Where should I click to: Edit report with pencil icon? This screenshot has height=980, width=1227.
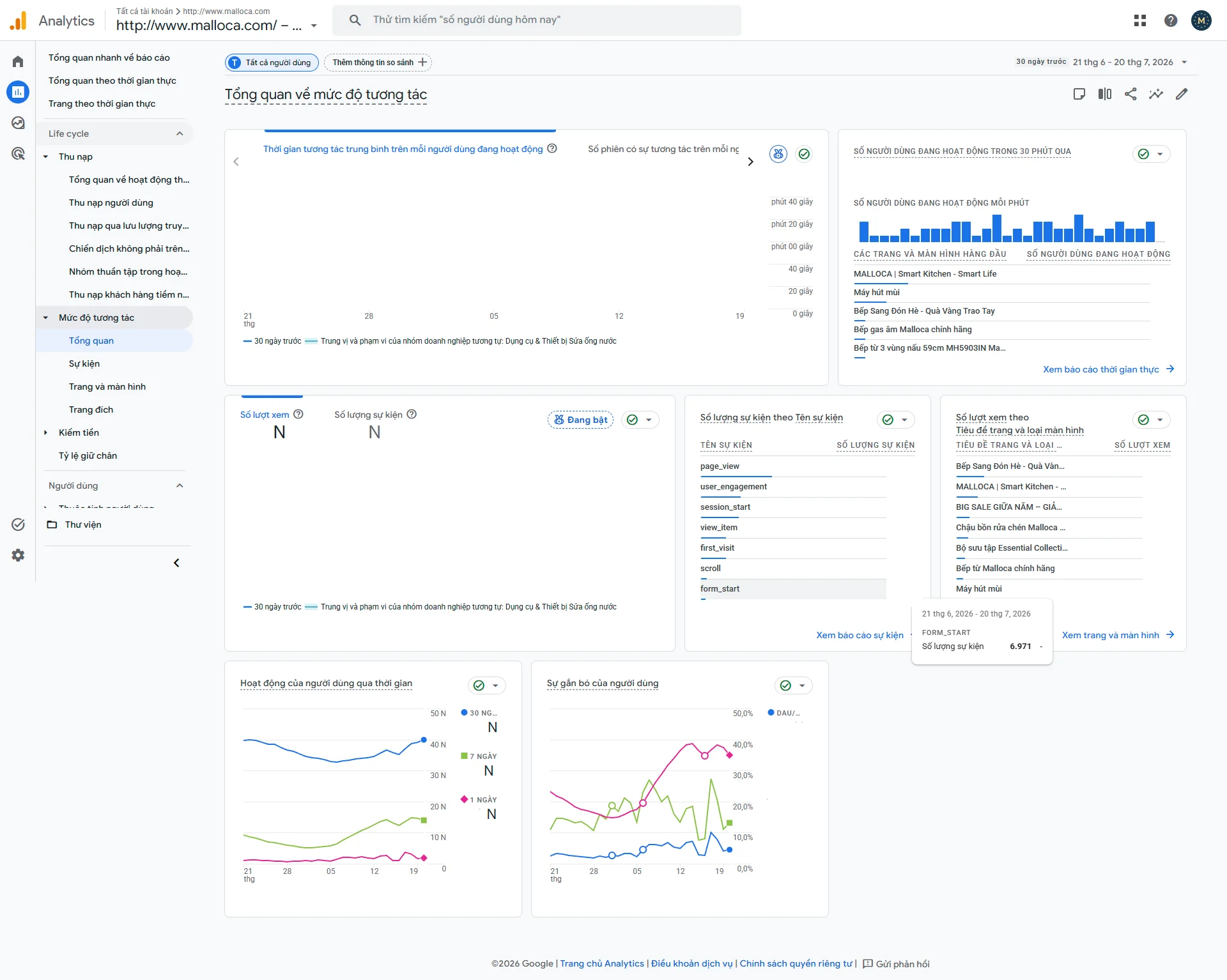click(1182, 94)
